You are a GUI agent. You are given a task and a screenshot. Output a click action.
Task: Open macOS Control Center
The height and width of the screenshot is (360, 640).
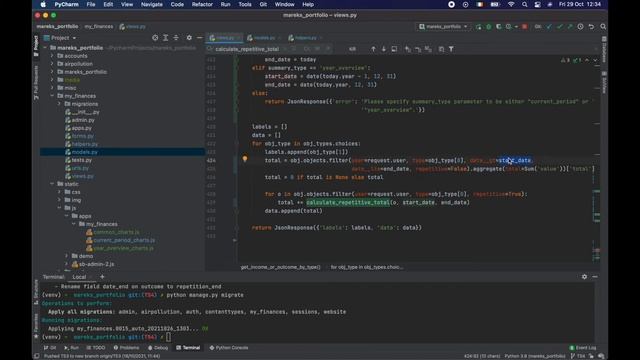tap(538, 4)
